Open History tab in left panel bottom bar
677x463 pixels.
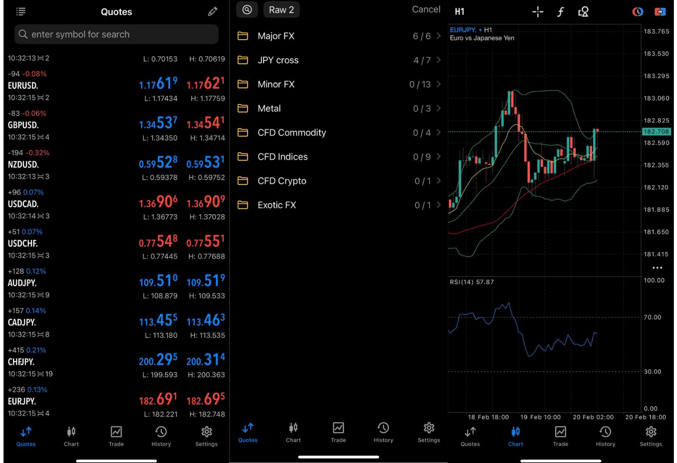pyautogui.click(x=161, y=436)
